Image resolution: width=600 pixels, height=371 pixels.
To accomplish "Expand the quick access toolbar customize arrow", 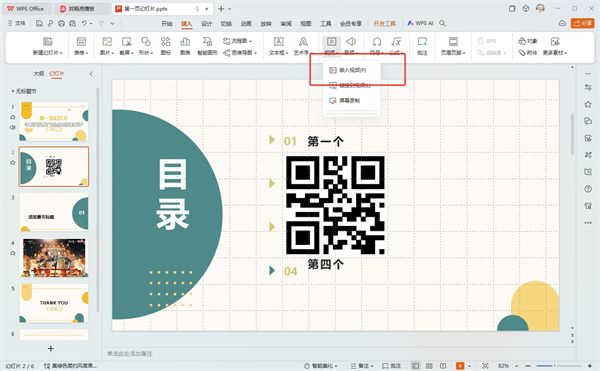I will click(112, 24).
